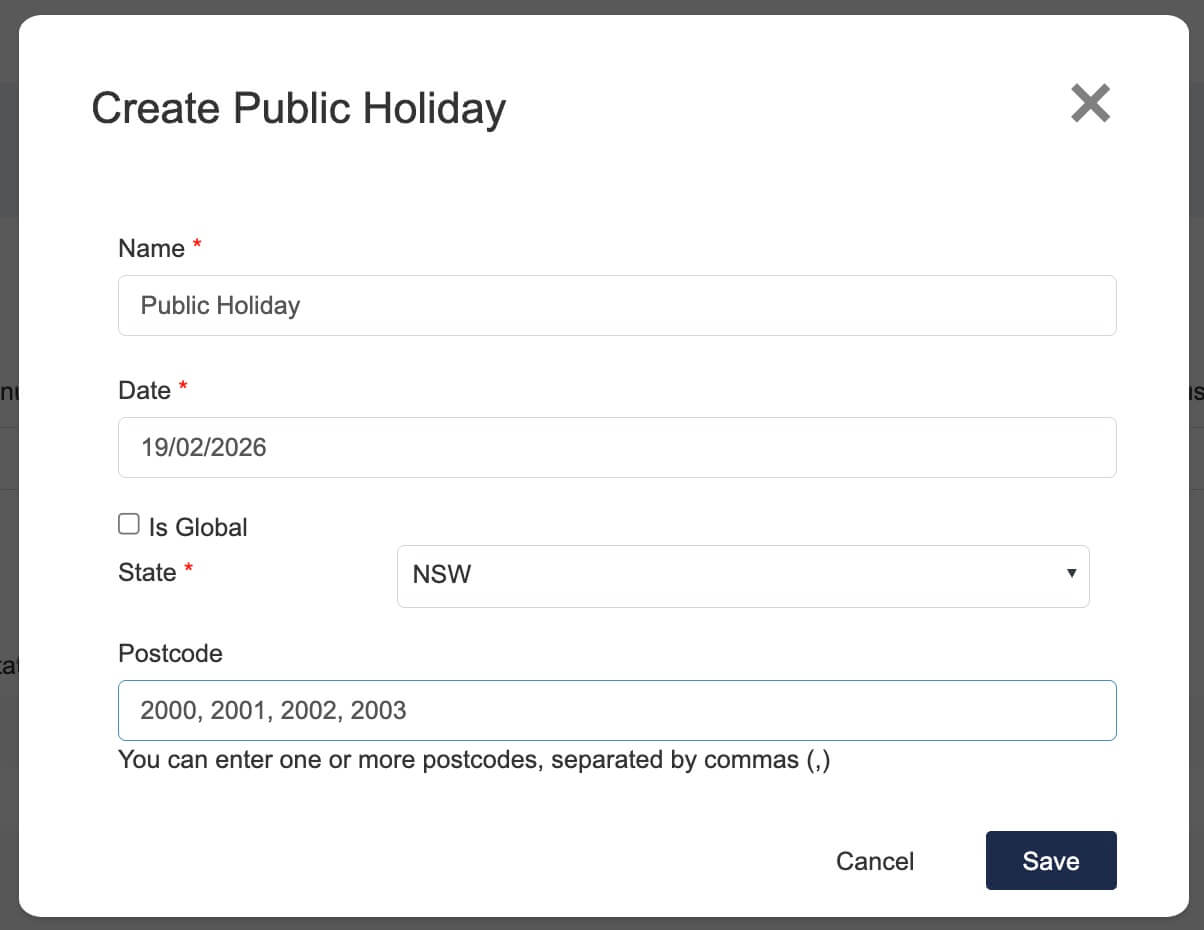1204x930 pixels.
Task: Click the Date field label
Action: click(x=144, y=390)
